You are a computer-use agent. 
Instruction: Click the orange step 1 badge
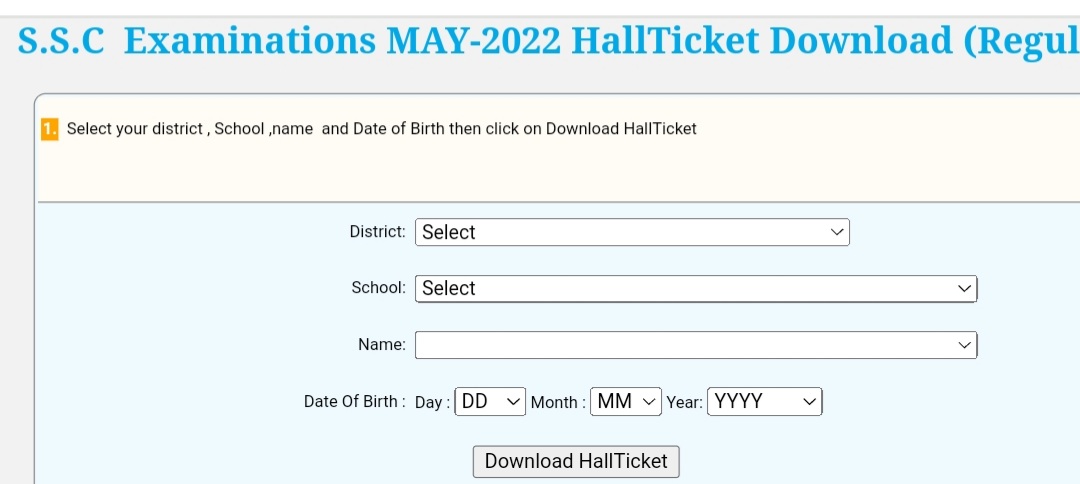tap(50, 130)
